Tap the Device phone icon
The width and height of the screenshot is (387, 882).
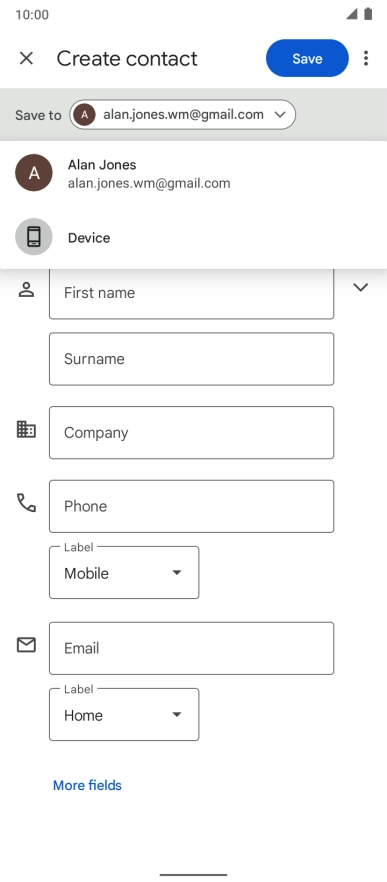click(x=34, y=237)
